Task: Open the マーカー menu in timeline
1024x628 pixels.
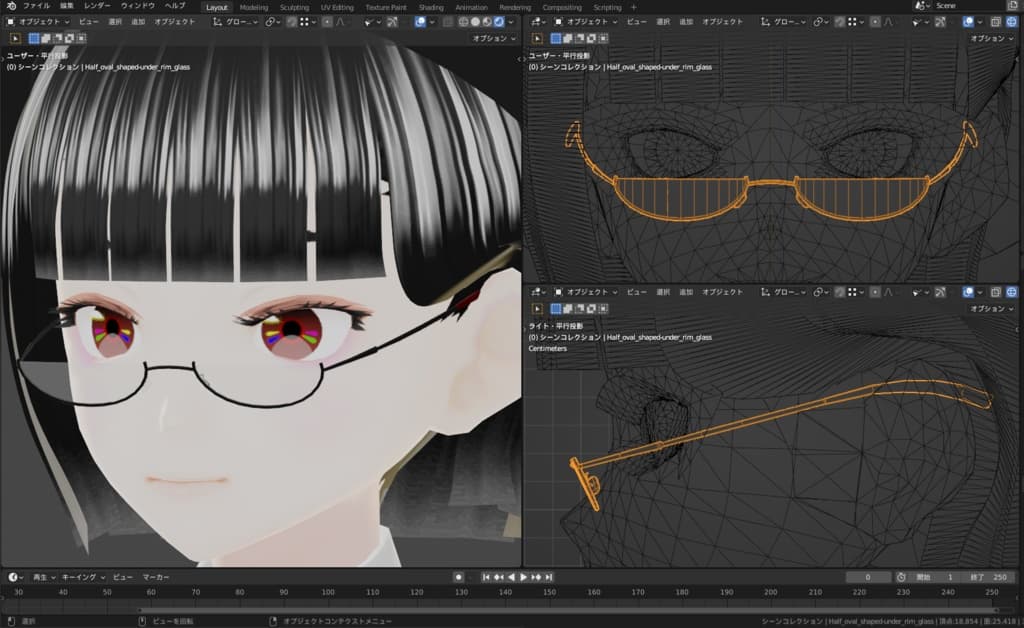Action: point(155,577)
